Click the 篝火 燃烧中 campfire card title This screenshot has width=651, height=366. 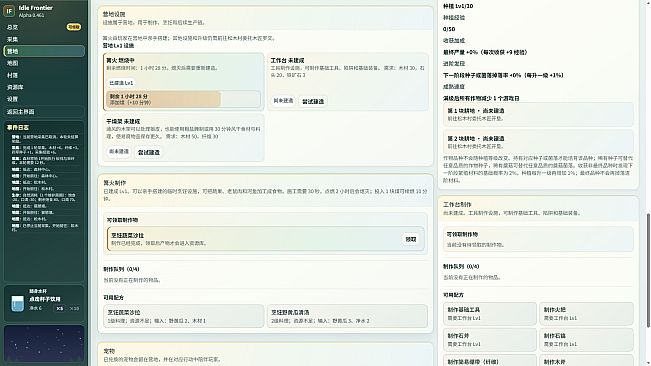[120, 61]
